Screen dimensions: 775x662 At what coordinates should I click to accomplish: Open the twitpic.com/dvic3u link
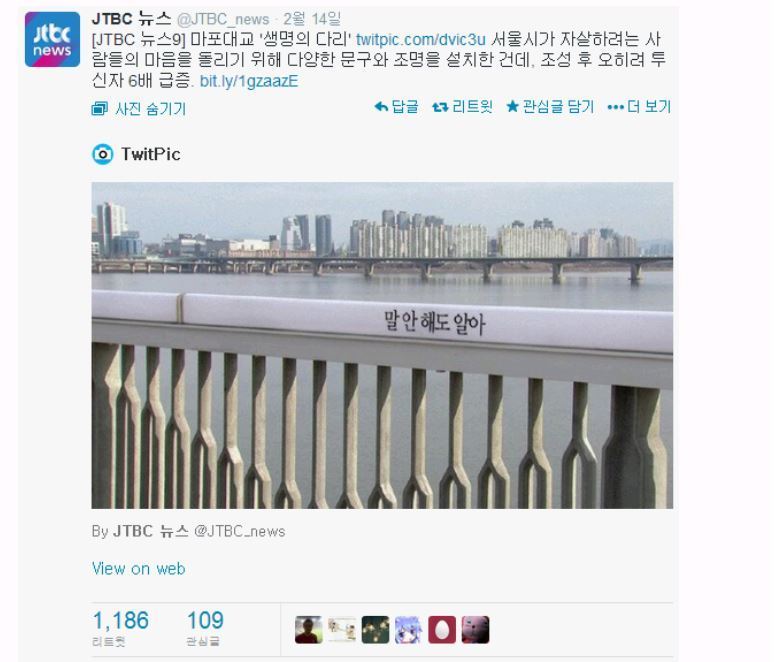421,40
